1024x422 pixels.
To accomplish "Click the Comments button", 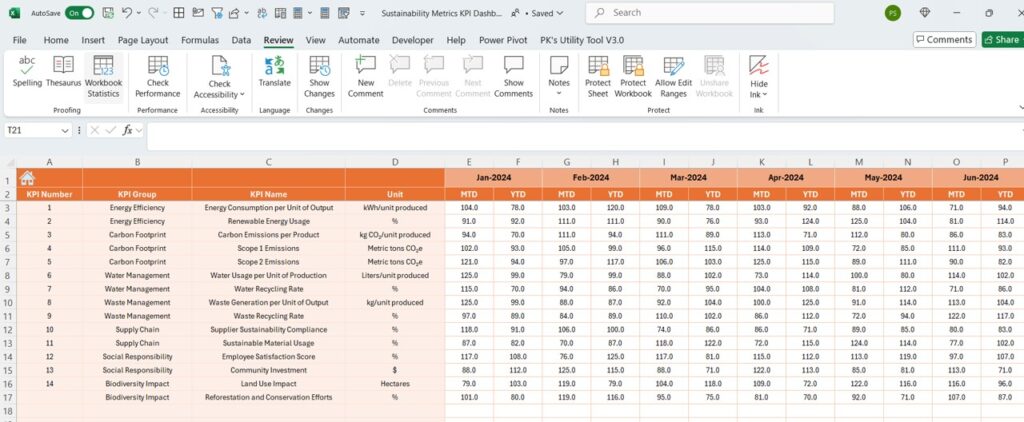I will pyautogui.click(x=944, y=39).
